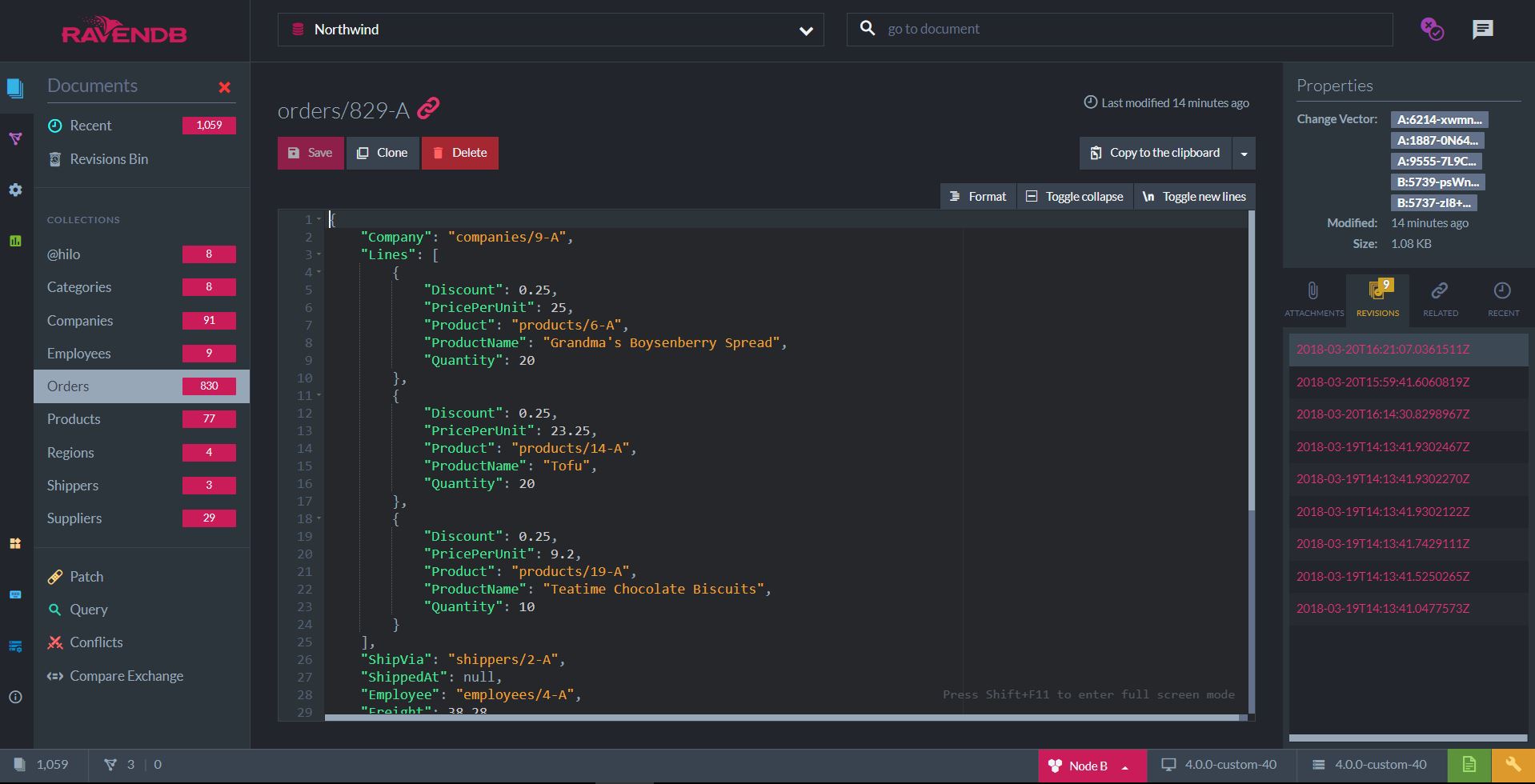Collapse the fold arrow on editor line 4
1535x784 pixels.
319,272
